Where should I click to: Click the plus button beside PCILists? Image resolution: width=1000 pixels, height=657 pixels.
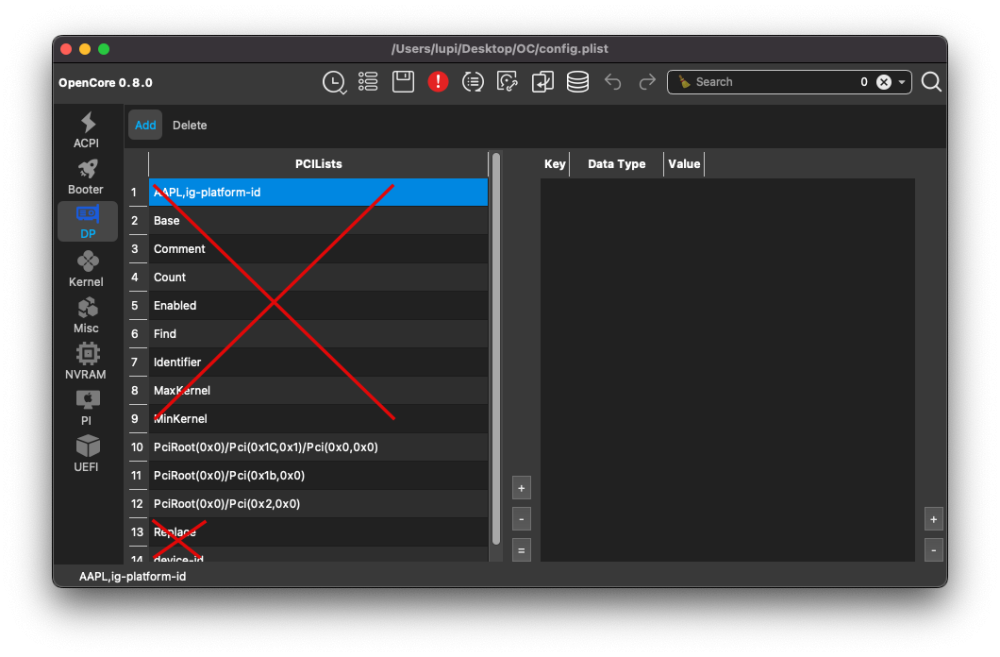coord(521,488)
